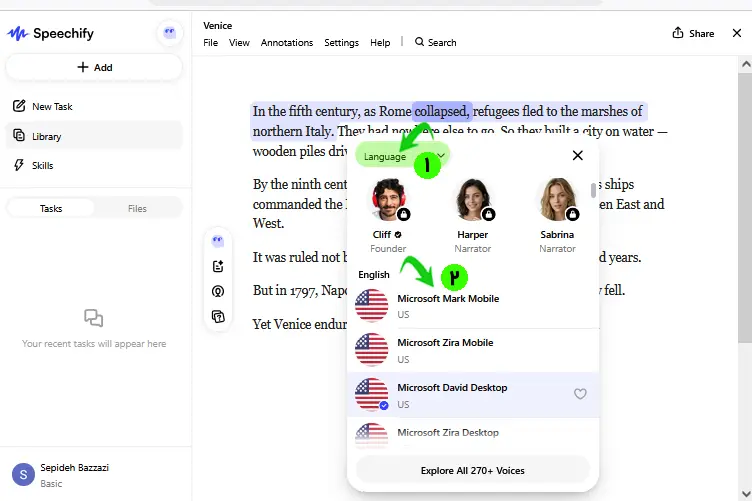
Task: Close the voice selection popup
Action: click(577, 155)
